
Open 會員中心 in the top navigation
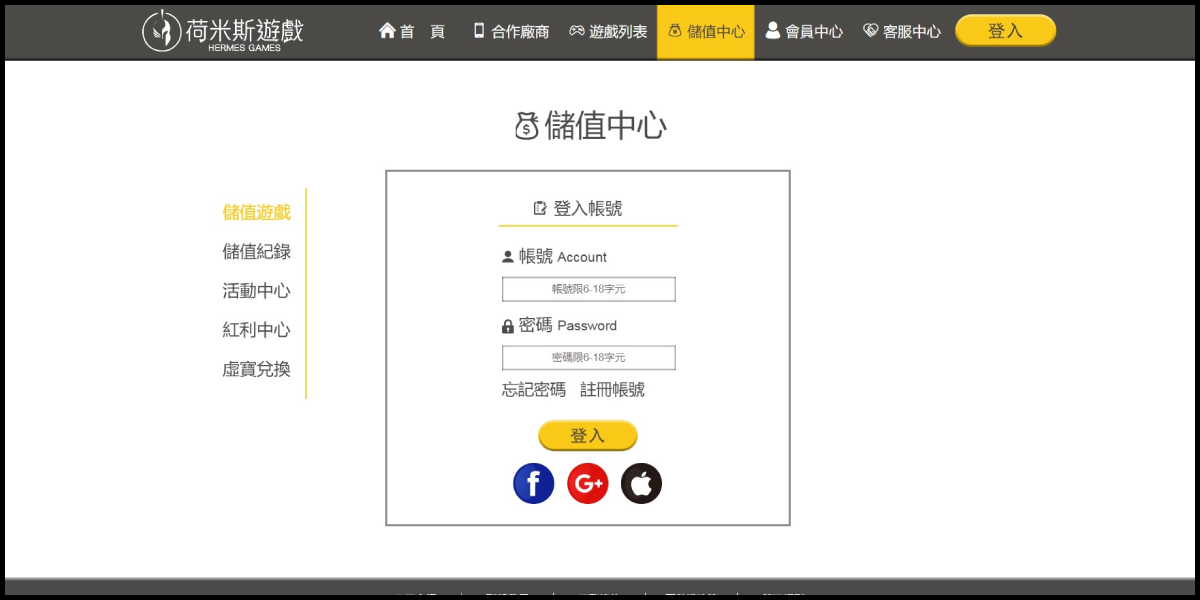click(x=804, y=31)
